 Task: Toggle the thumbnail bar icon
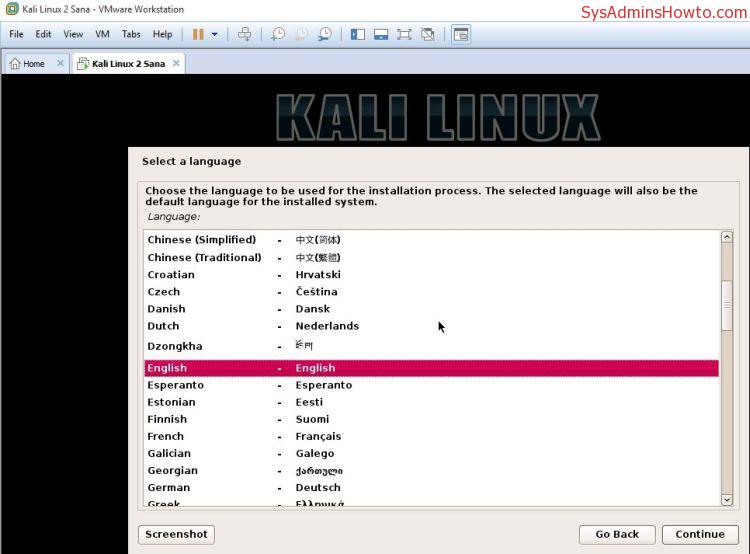381,34
